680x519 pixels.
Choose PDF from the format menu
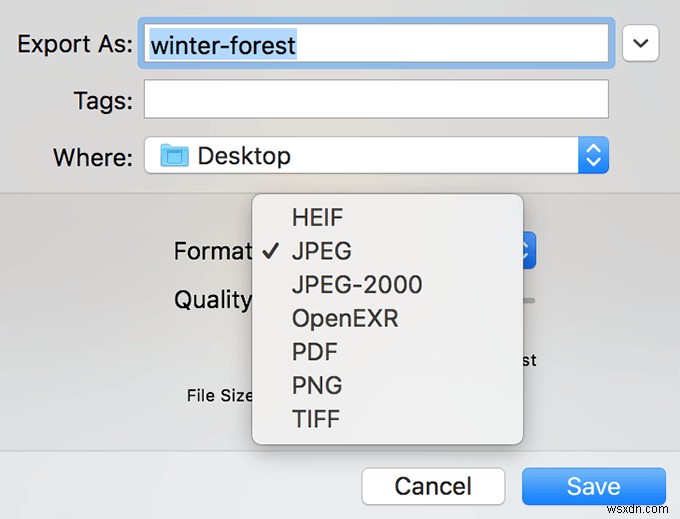tap(314, 352)
